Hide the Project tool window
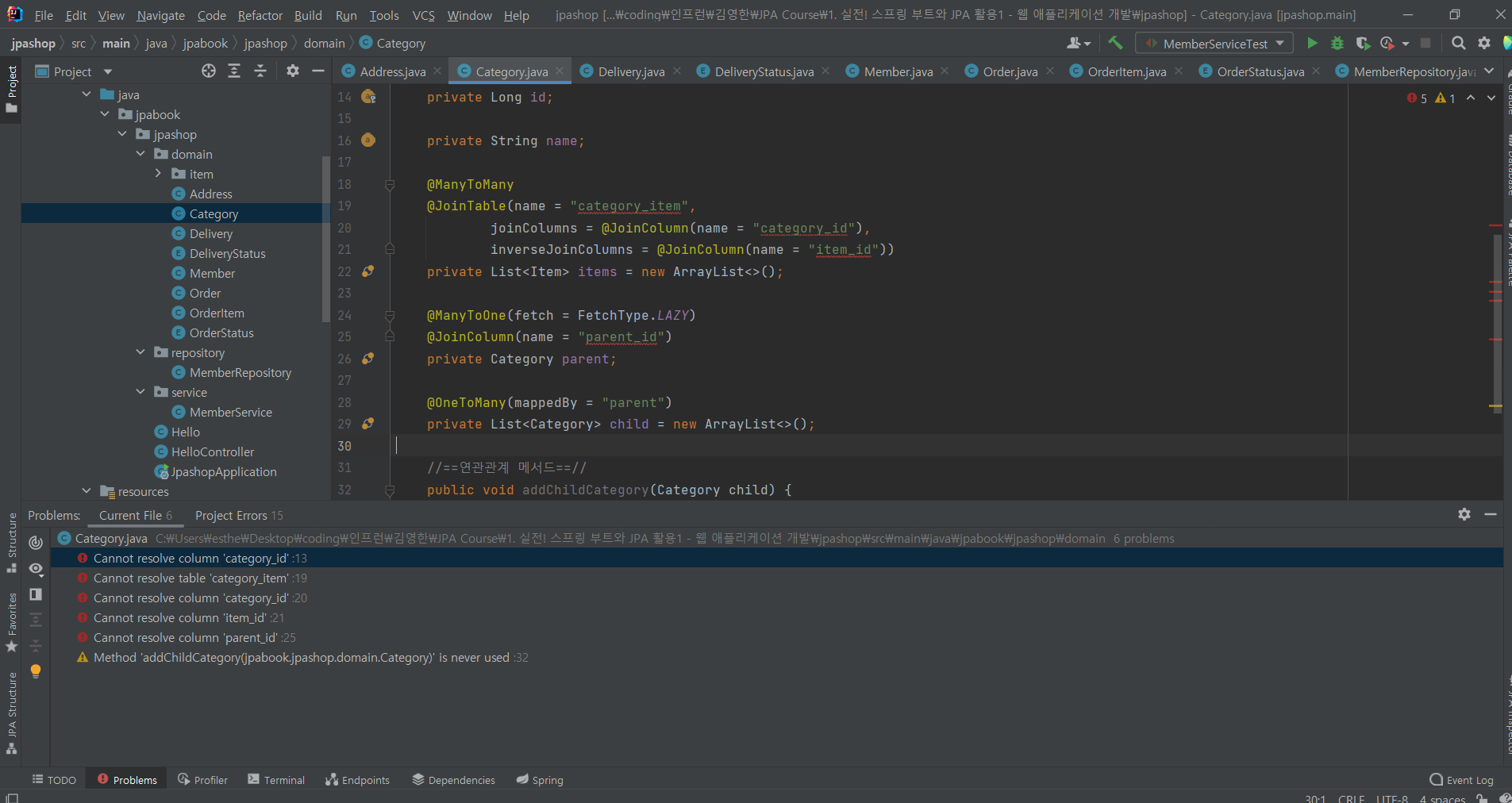The image size is (1512, 803). click(318, 71)
